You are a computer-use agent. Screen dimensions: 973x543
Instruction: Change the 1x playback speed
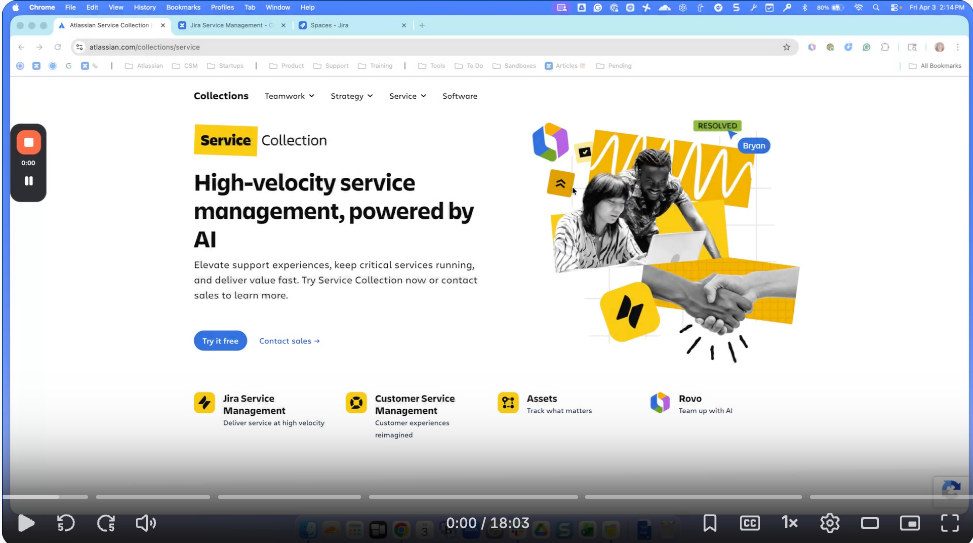pos(789,523)
